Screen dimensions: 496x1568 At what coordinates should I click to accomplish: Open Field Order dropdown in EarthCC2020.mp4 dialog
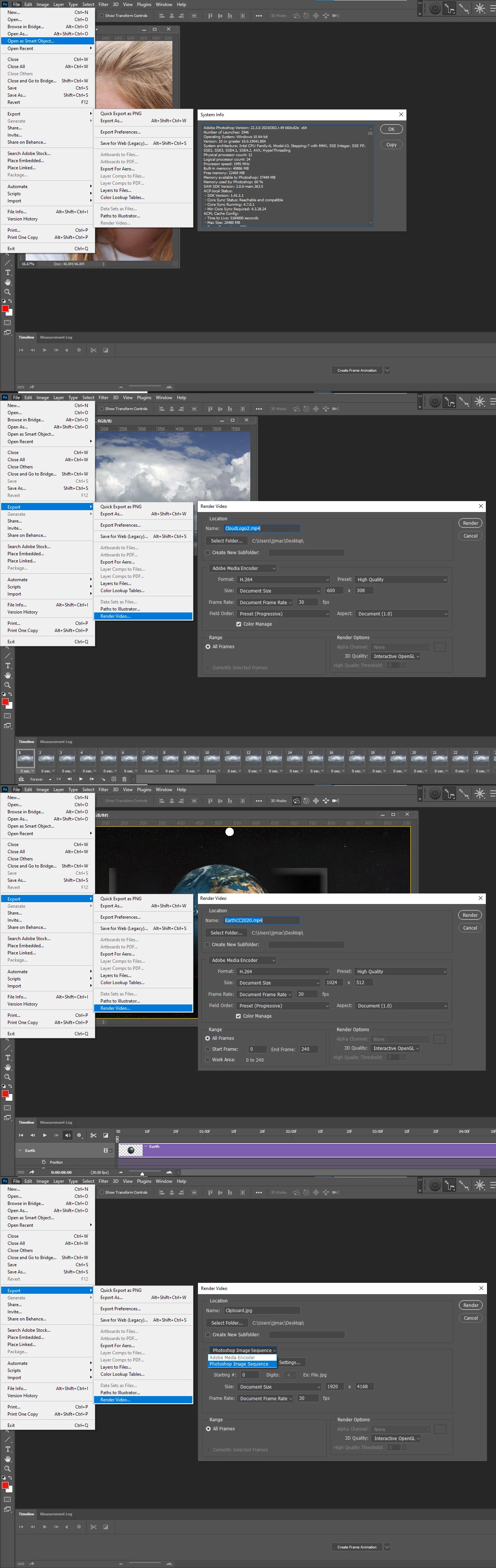pos(283,1006)
